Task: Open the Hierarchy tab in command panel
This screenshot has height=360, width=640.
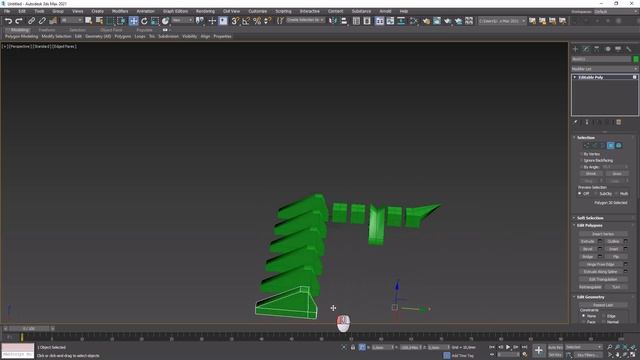Action: [x=597, y=49]
